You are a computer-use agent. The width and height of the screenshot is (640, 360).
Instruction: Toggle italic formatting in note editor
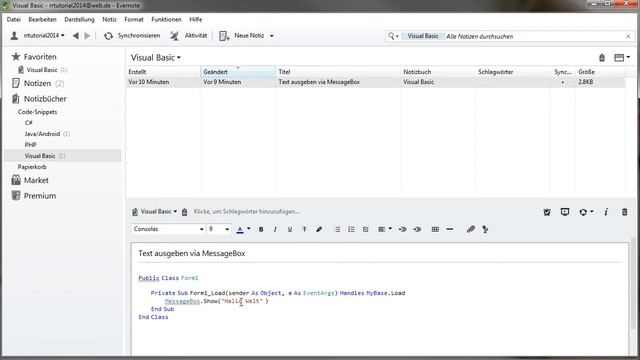[x=275, y=229]
